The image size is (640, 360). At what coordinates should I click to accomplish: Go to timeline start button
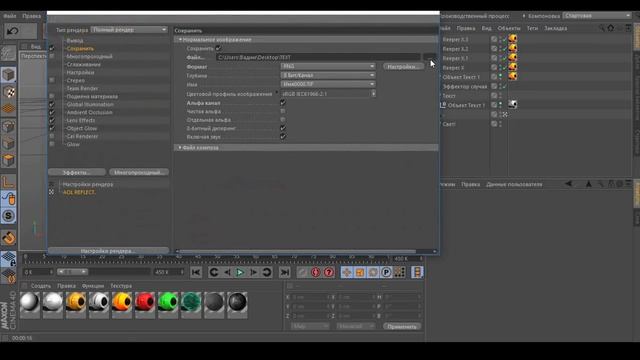(196, 272)
